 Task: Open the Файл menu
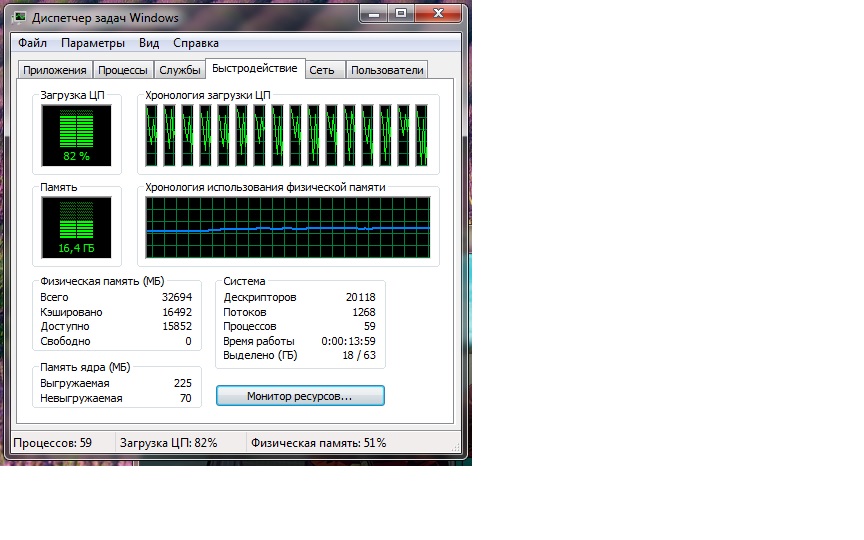(x=33, y=43)
